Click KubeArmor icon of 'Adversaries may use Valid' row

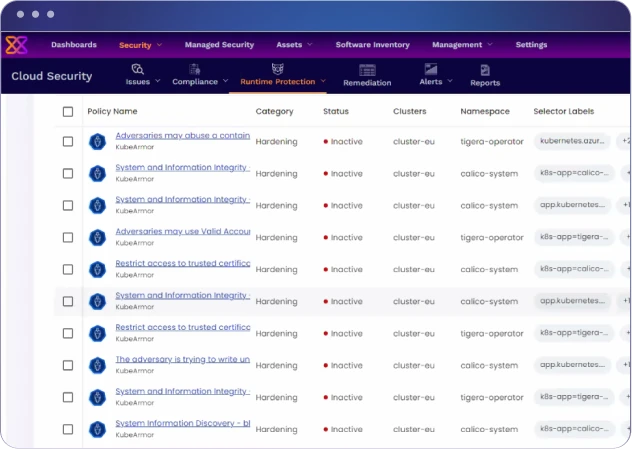pos(97,237)
